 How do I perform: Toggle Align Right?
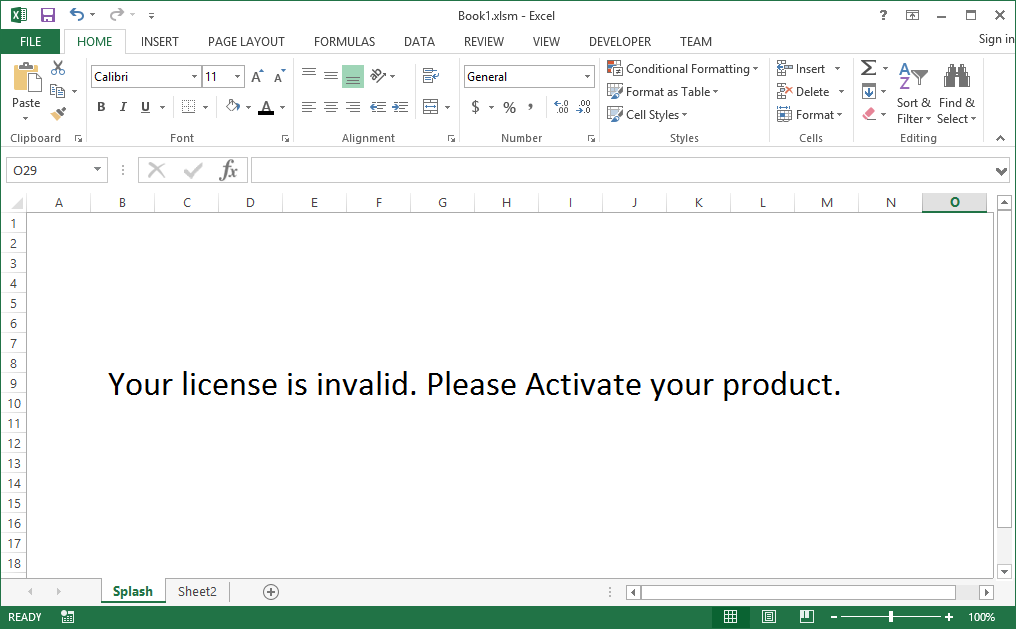[x=353, y=107]
